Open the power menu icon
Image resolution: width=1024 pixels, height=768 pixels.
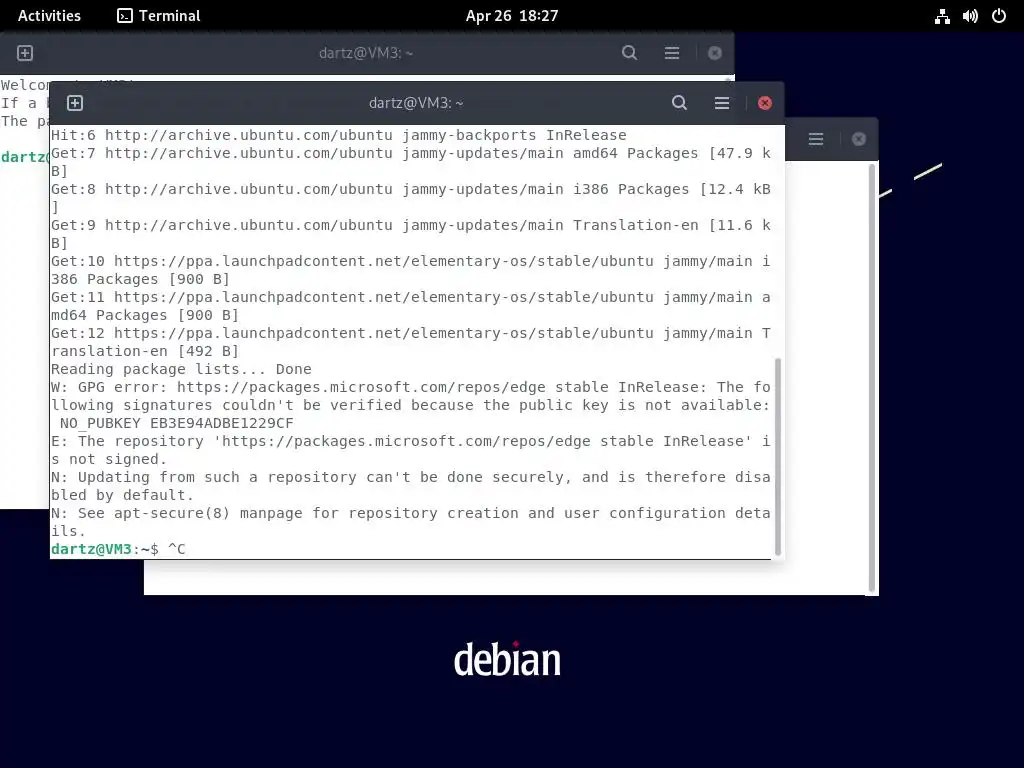point(999,16)
